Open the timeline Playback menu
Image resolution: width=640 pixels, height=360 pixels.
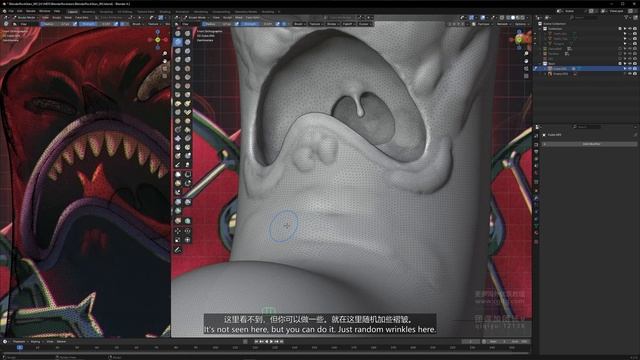pyautogui.click(x=19, y=342)
